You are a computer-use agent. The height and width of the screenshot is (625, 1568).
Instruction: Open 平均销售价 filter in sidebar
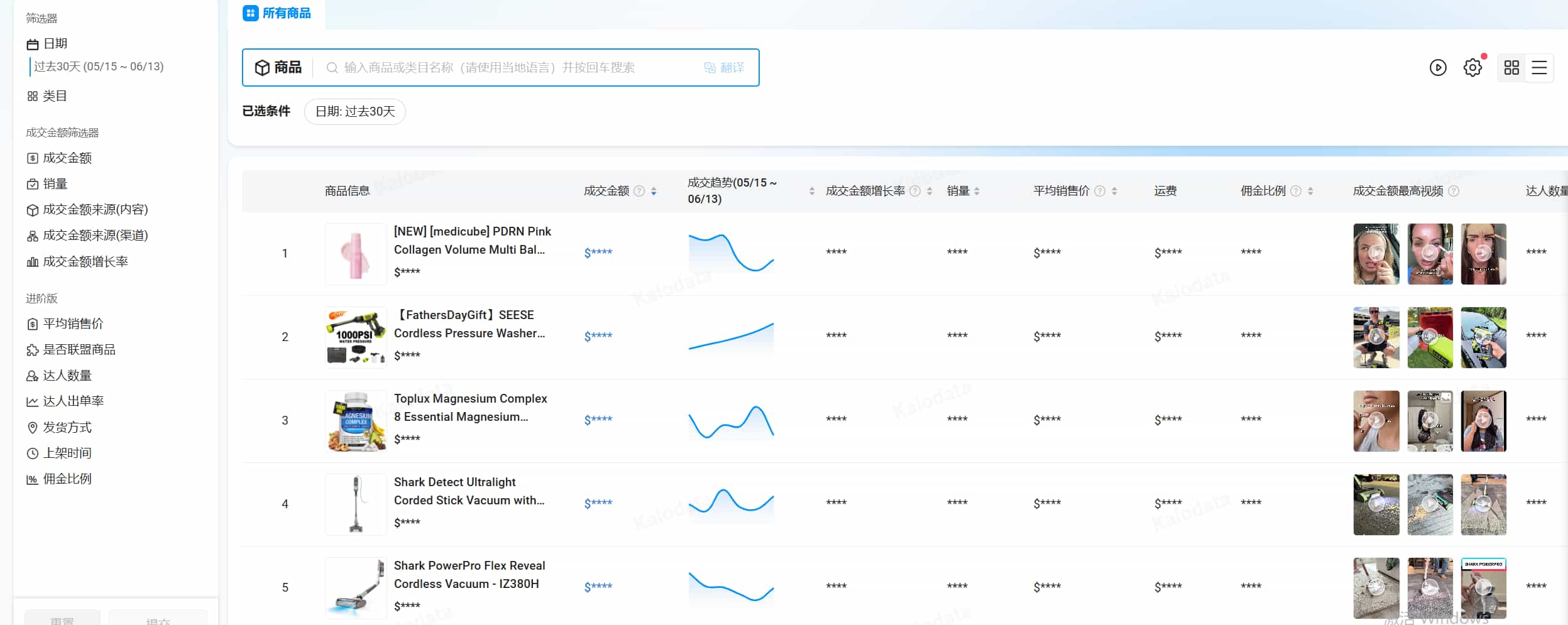tap(65, 324)
